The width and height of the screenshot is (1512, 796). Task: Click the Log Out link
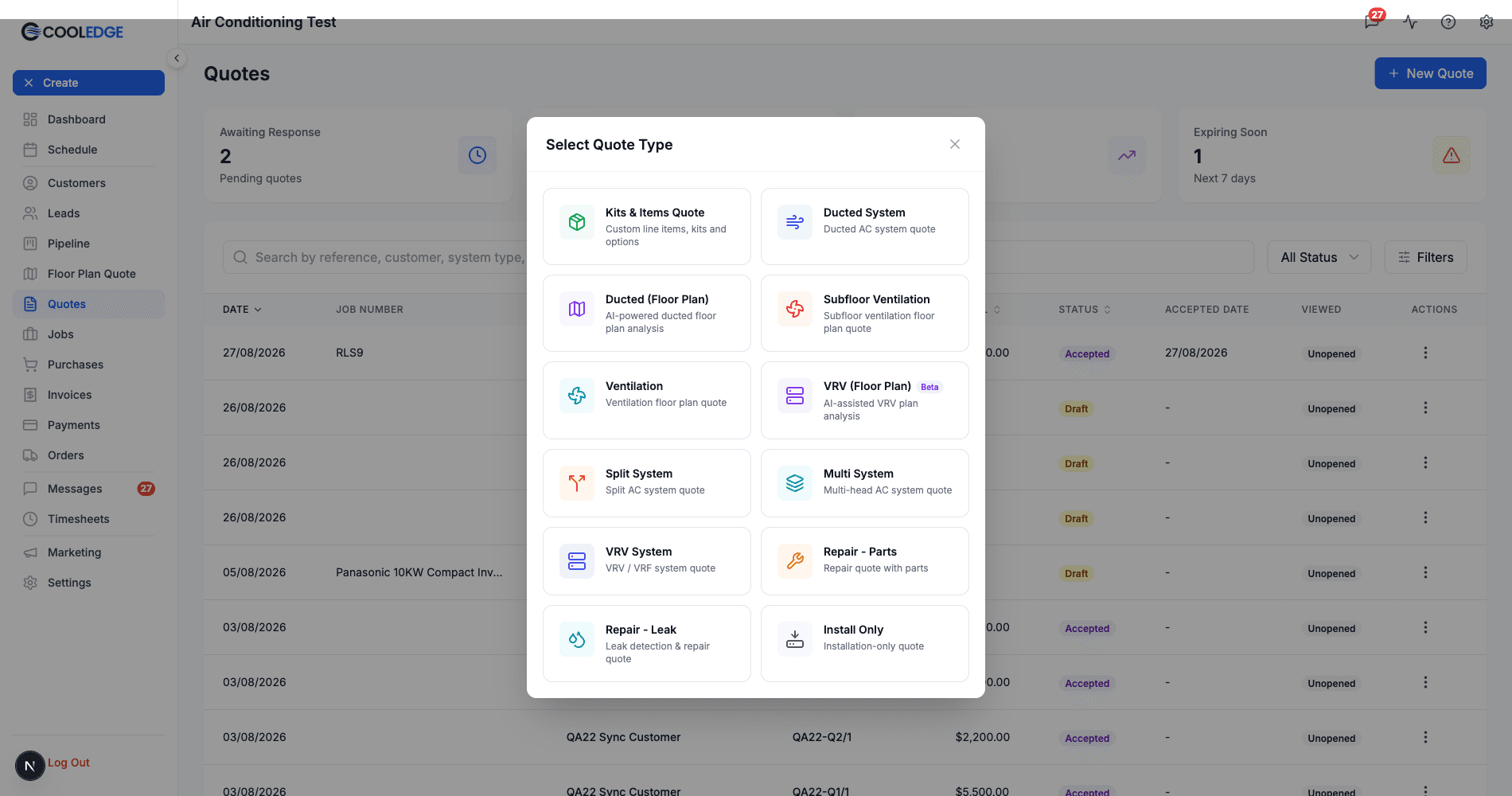[68, 763]
